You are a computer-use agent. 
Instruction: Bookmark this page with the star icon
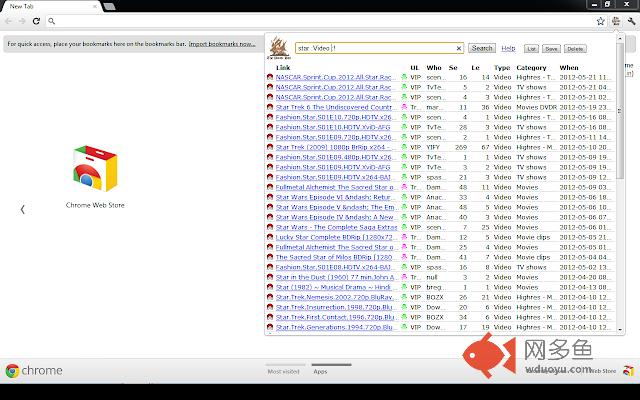point(600,21)
